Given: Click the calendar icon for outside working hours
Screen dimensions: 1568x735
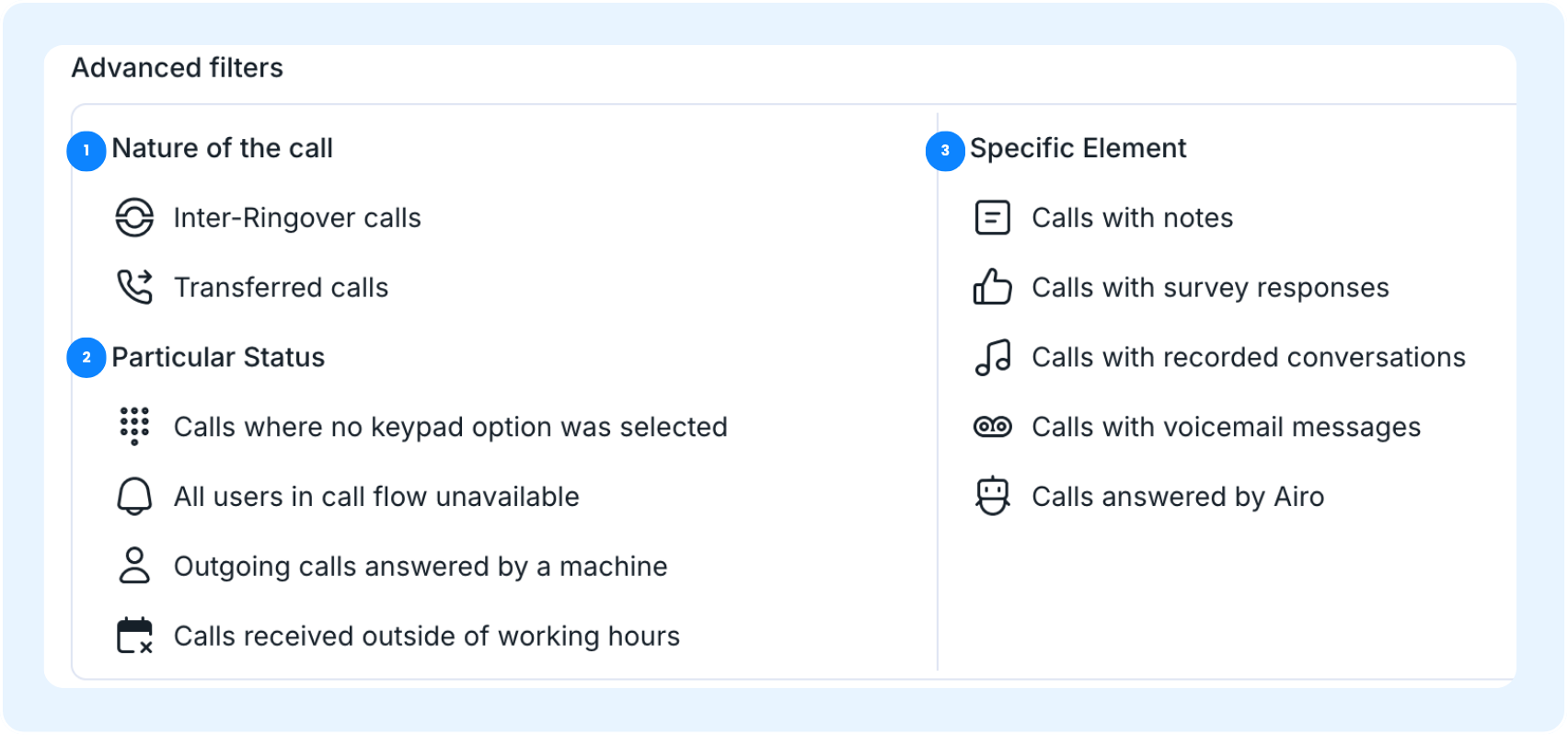Looking at the screenshot, I should pos(134,636).
